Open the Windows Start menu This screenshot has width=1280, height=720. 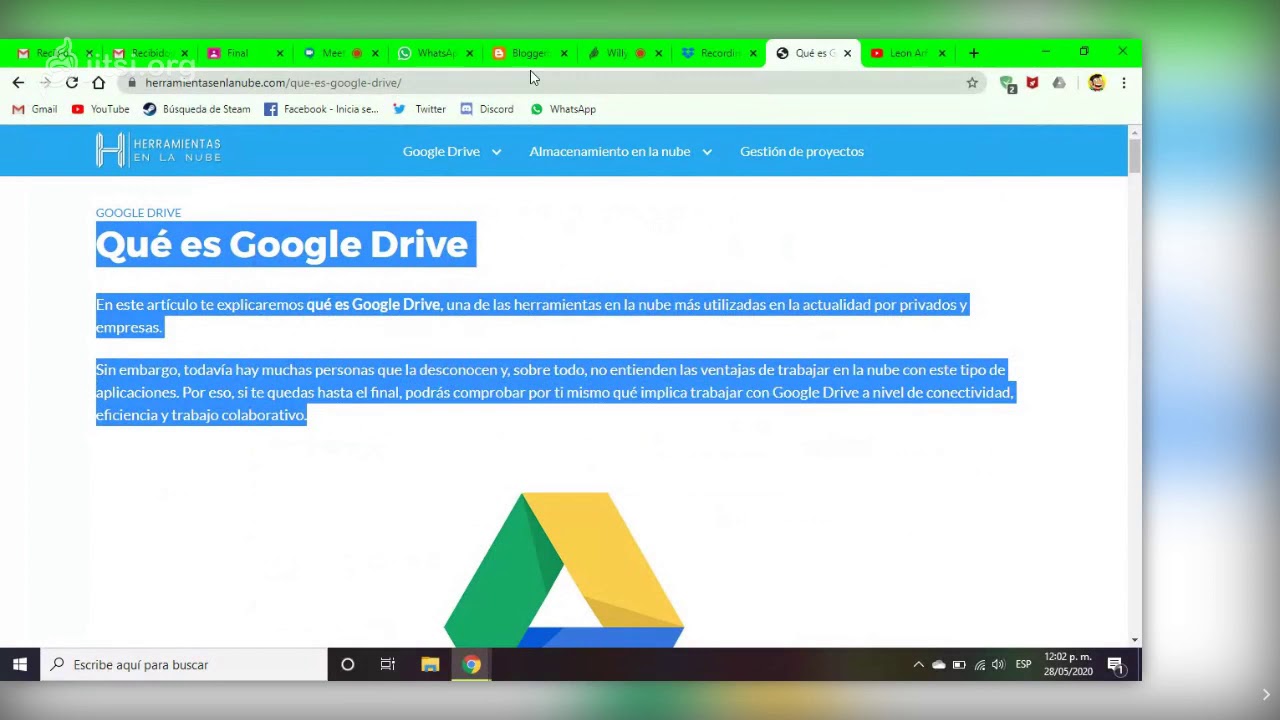[20, 664]
